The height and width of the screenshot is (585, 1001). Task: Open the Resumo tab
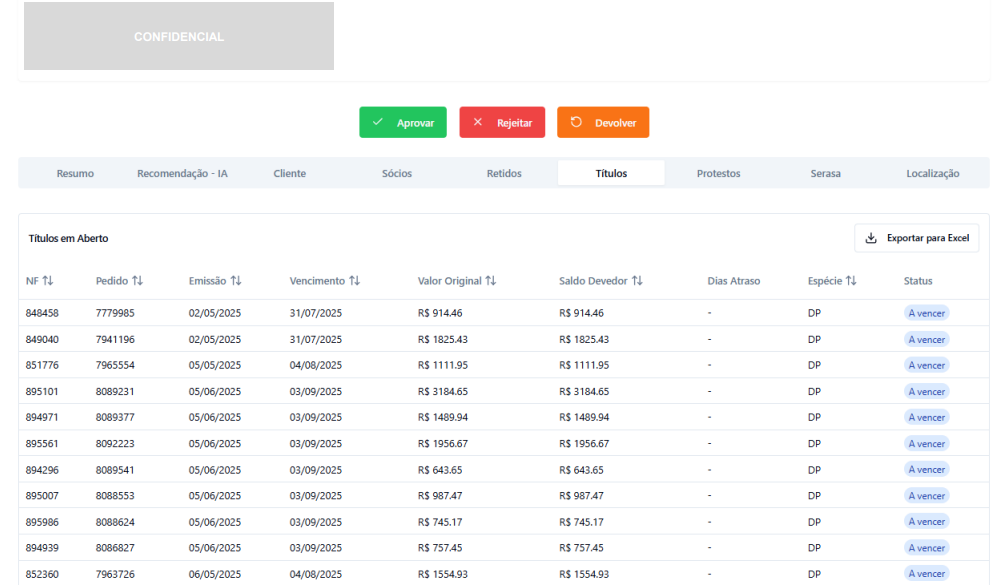[75, 173]
